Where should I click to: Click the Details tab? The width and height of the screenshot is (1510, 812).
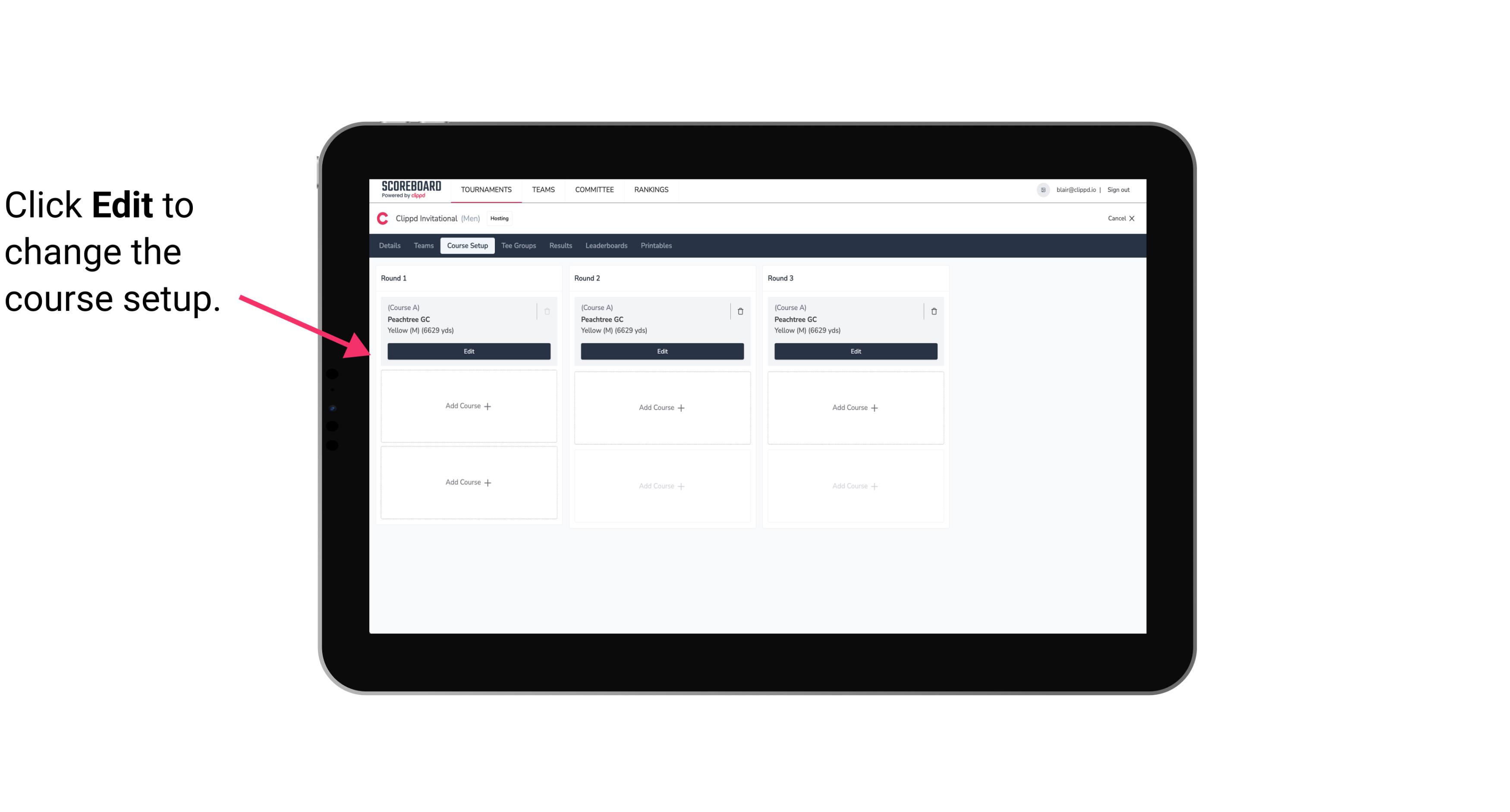pos(391,245)
